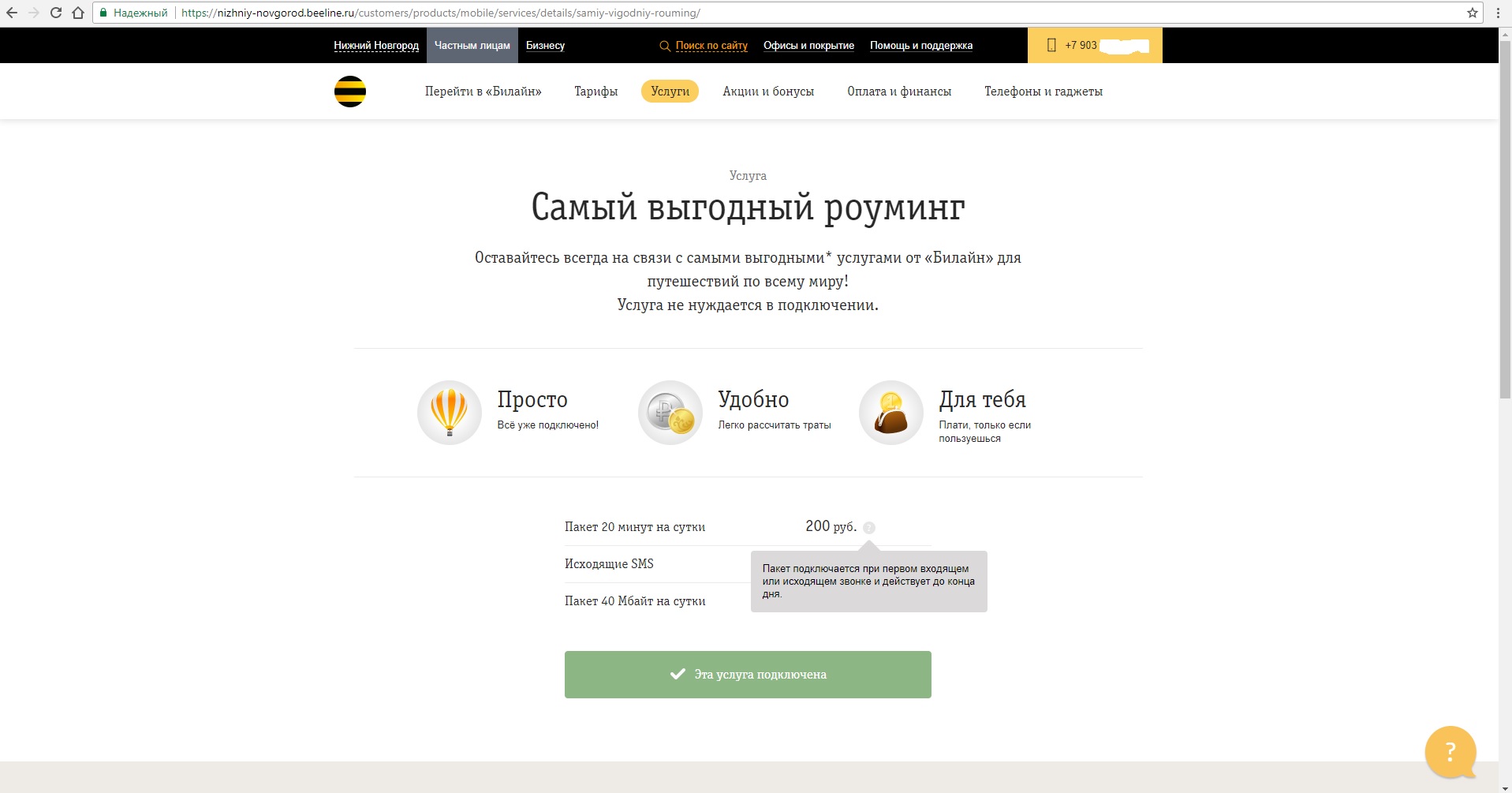
Task: Go to browser home page icon
Action: click(x=78, y=13)
